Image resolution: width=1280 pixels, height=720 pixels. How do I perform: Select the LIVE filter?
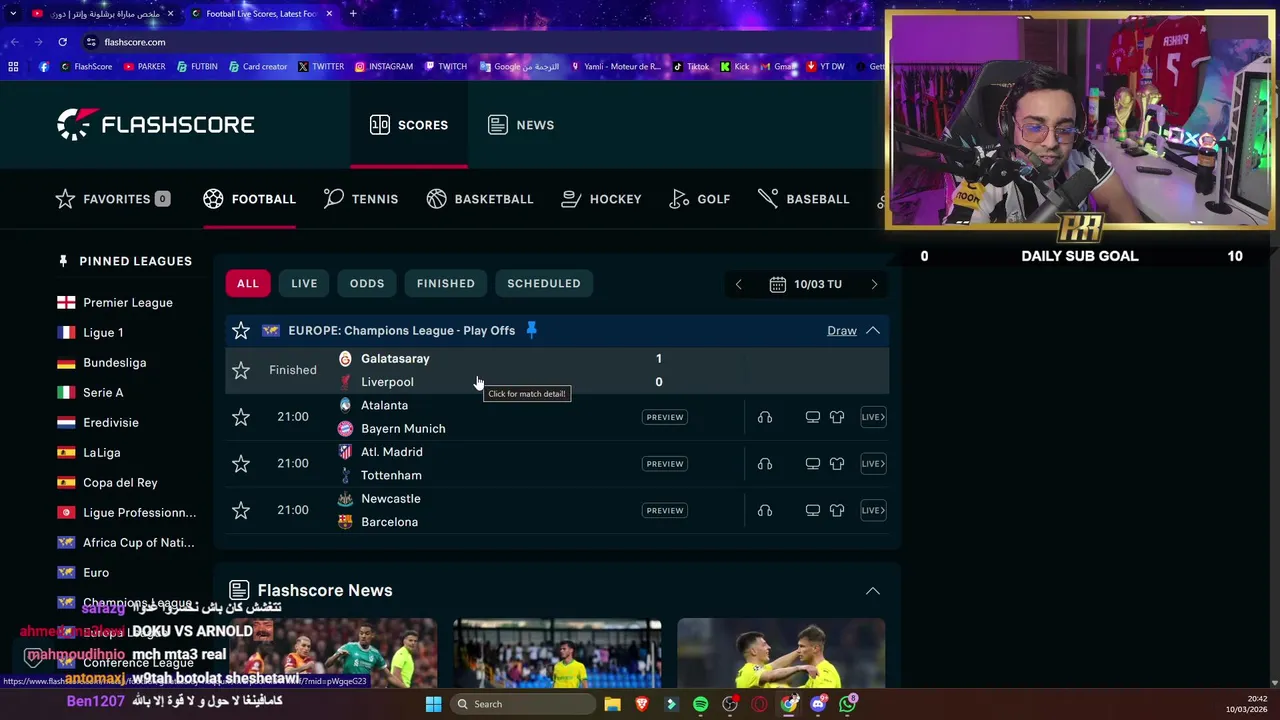point(304,284)
